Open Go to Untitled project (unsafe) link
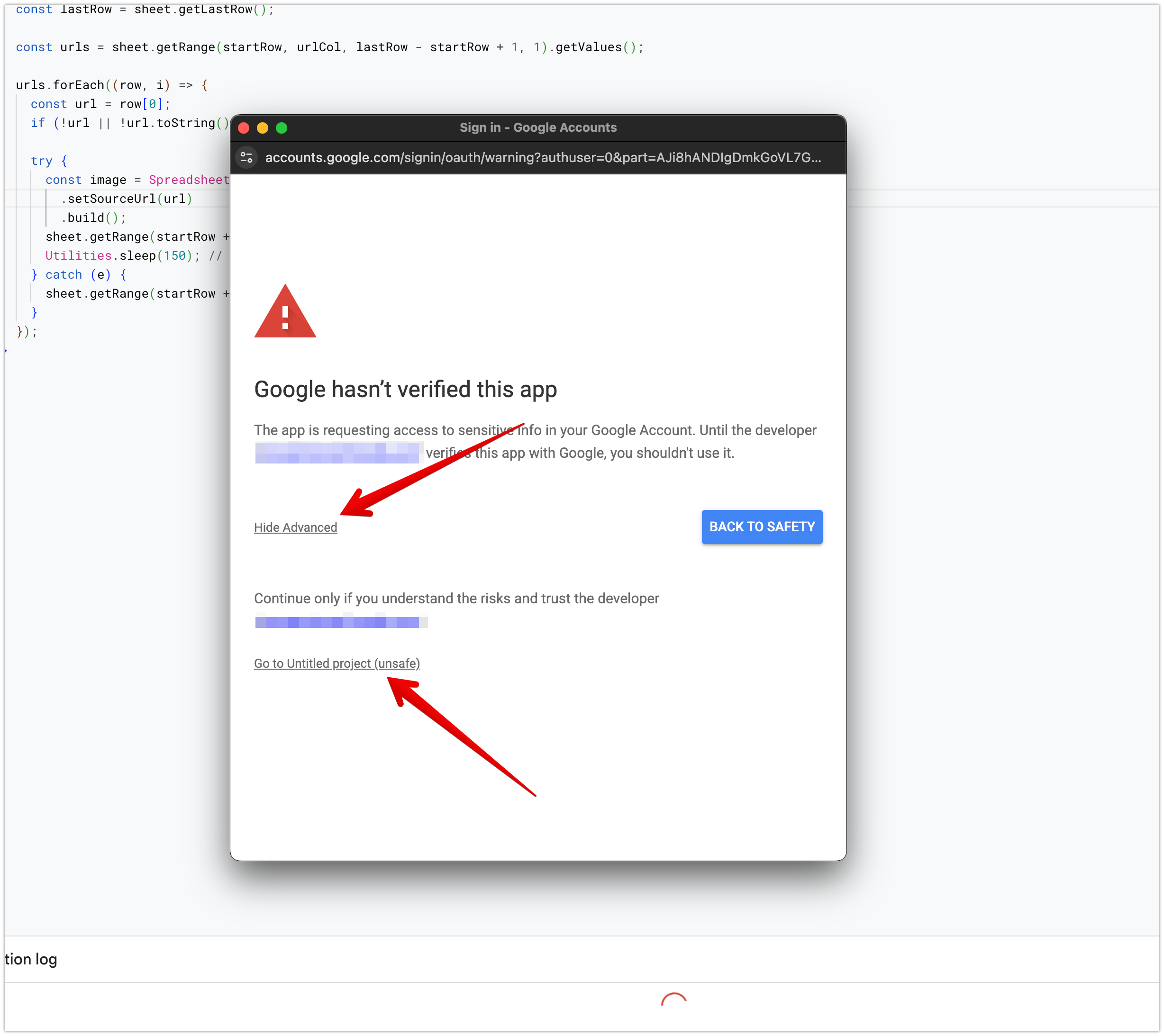The height and width of the screenshot is (1036, 1164). pyautogui.click(x=336, y=663)
